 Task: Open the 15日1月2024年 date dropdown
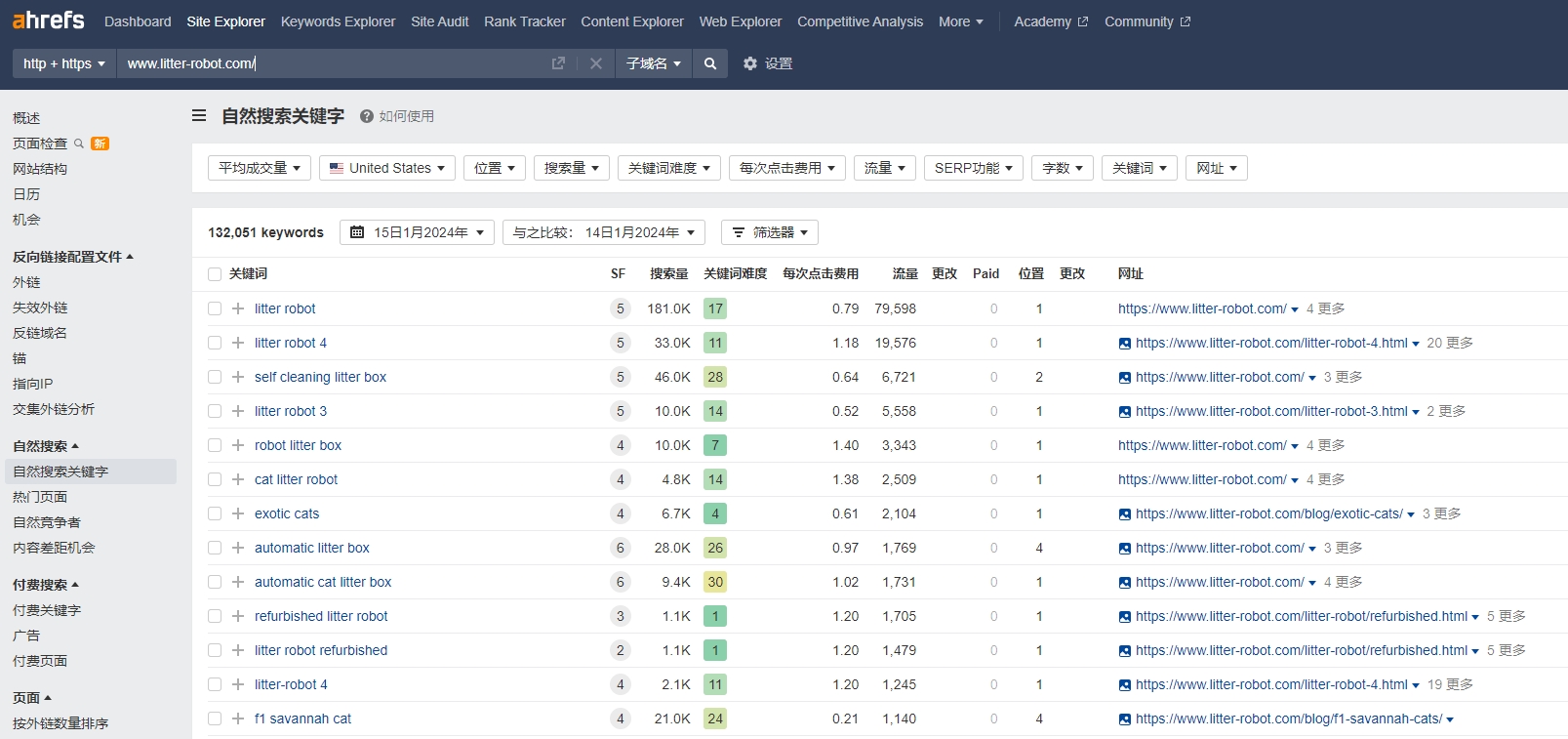(x=417, y=232)
